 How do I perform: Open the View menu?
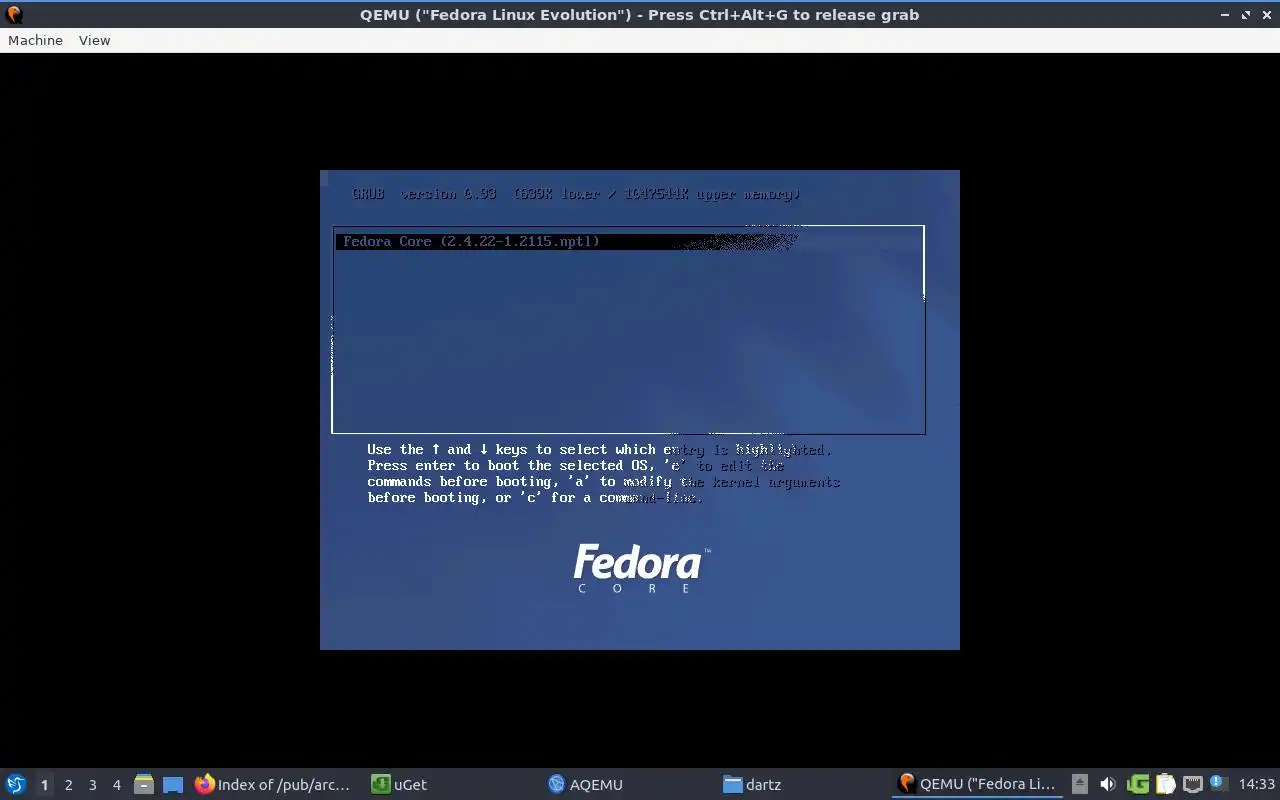pos(94,40)
